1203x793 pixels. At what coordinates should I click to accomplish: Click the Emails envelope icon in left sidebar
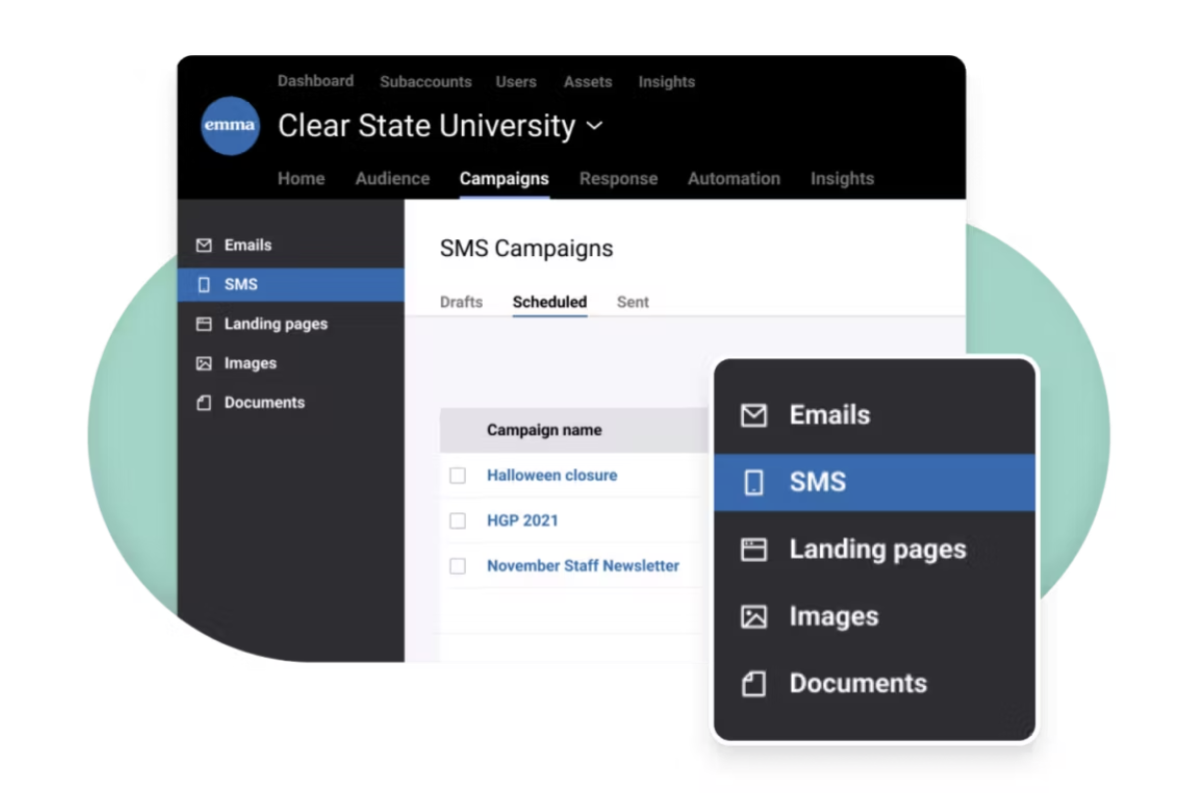point(204,245)
